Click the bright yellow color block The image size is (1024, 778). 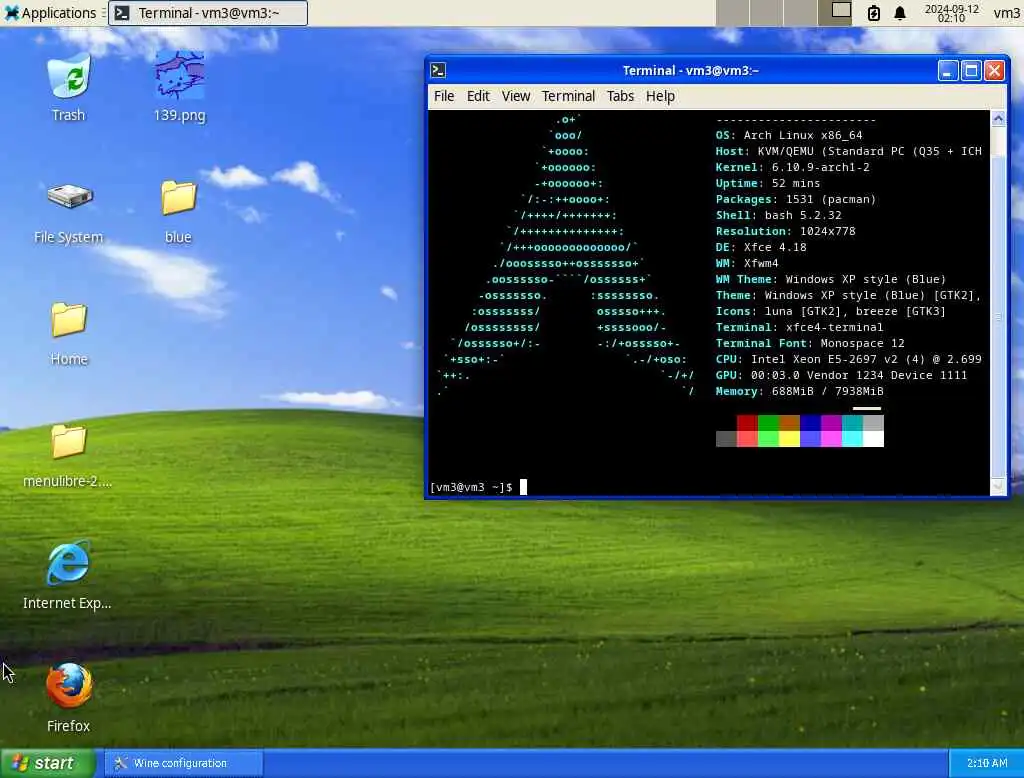coord(789,439)
